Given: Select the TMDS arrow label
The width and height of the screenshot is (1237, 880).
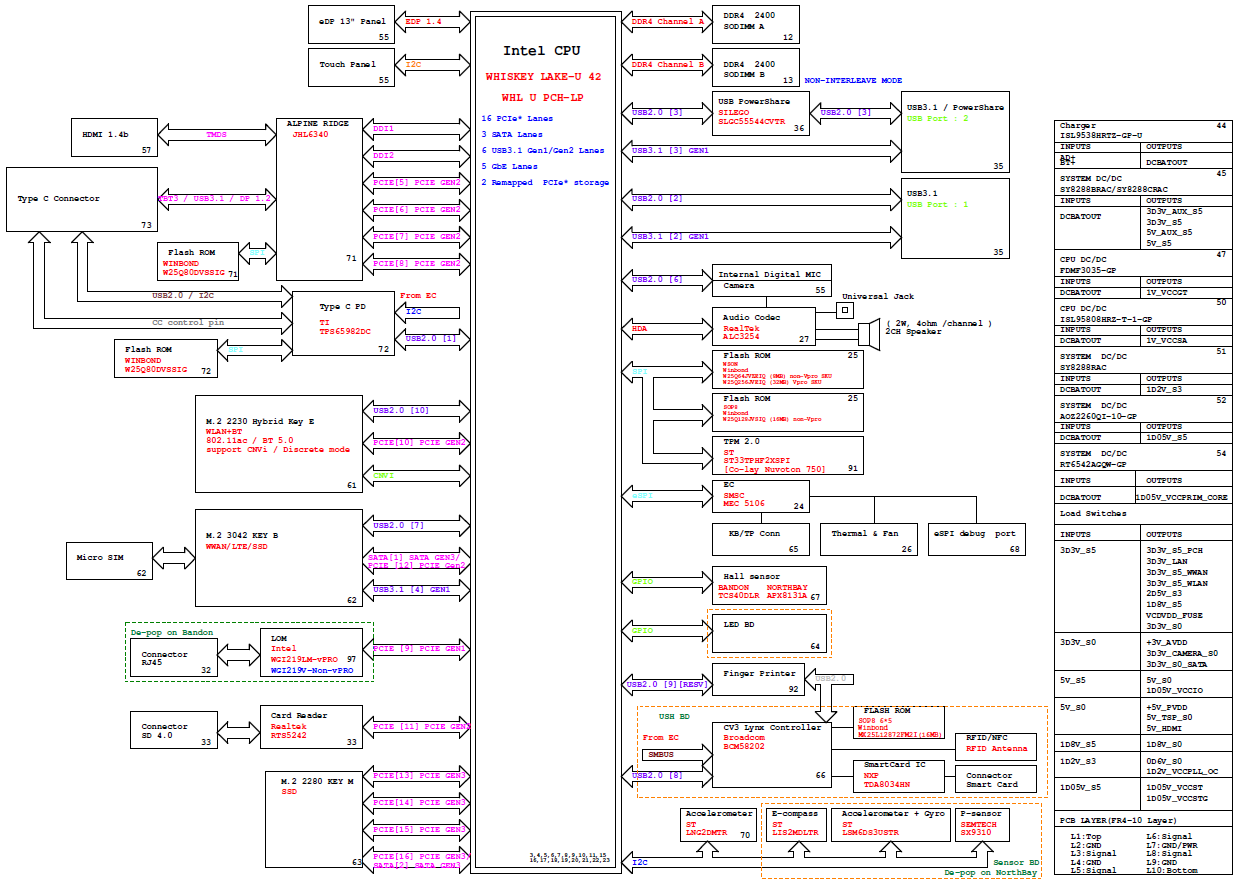Looking at the screenshot, I should (217, 134).
